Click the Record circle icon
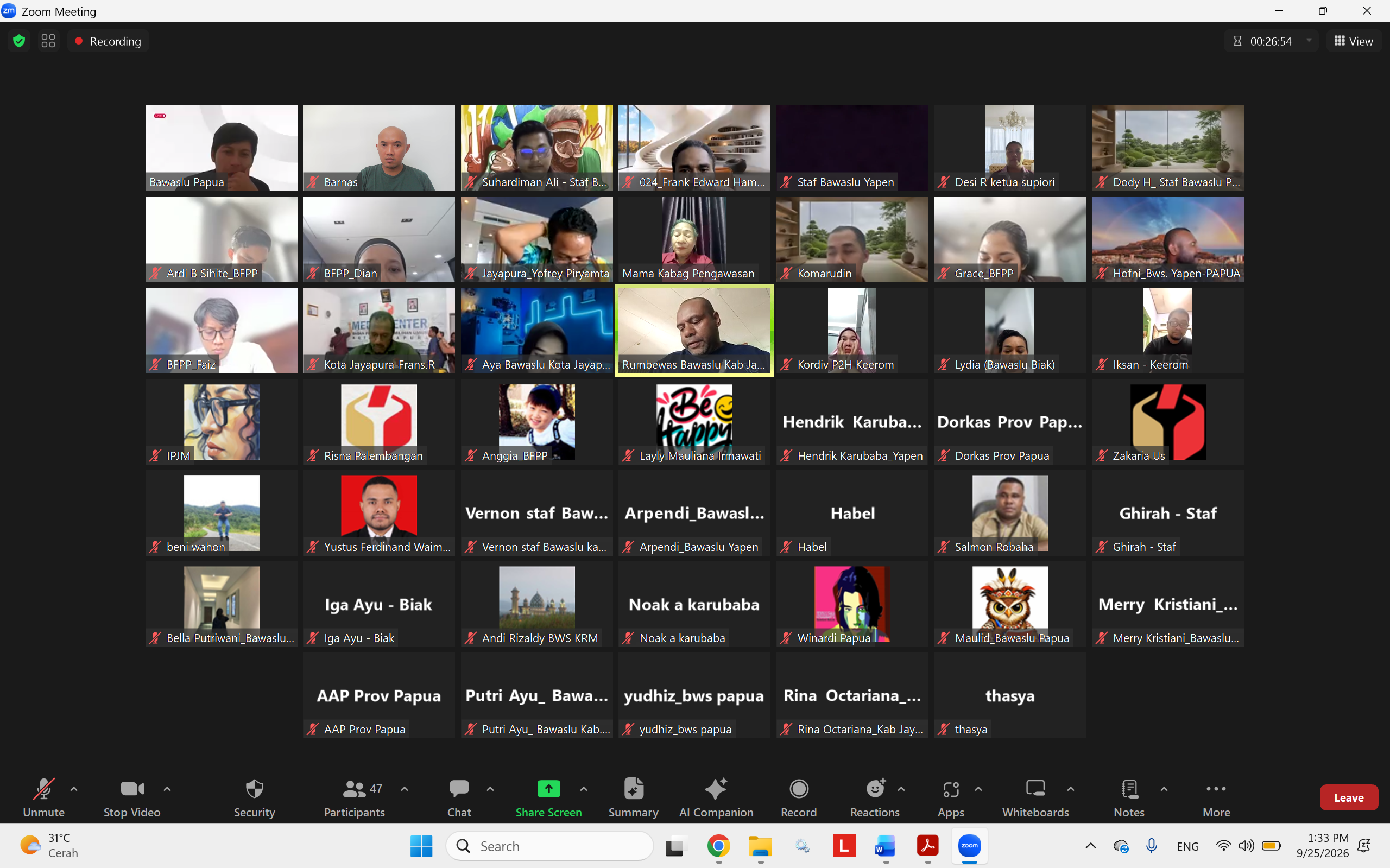1390x868 pixels. point(799,789)
